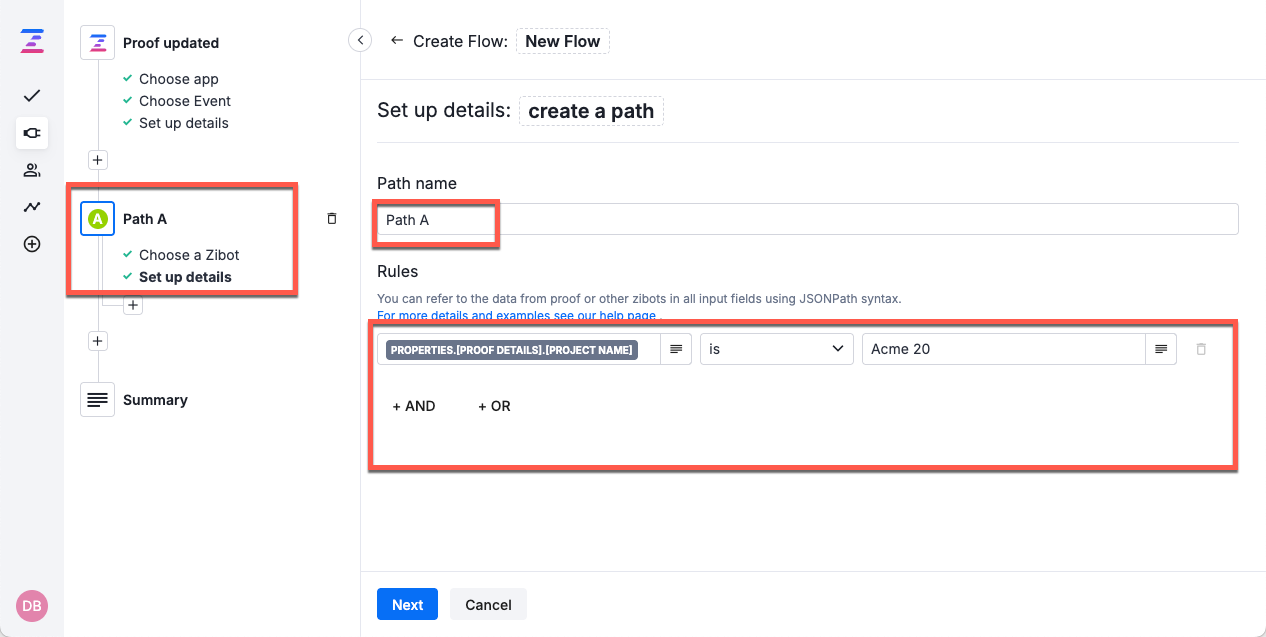
Task: Click the delete icon for the rule row
Action: click(1201, 349)
